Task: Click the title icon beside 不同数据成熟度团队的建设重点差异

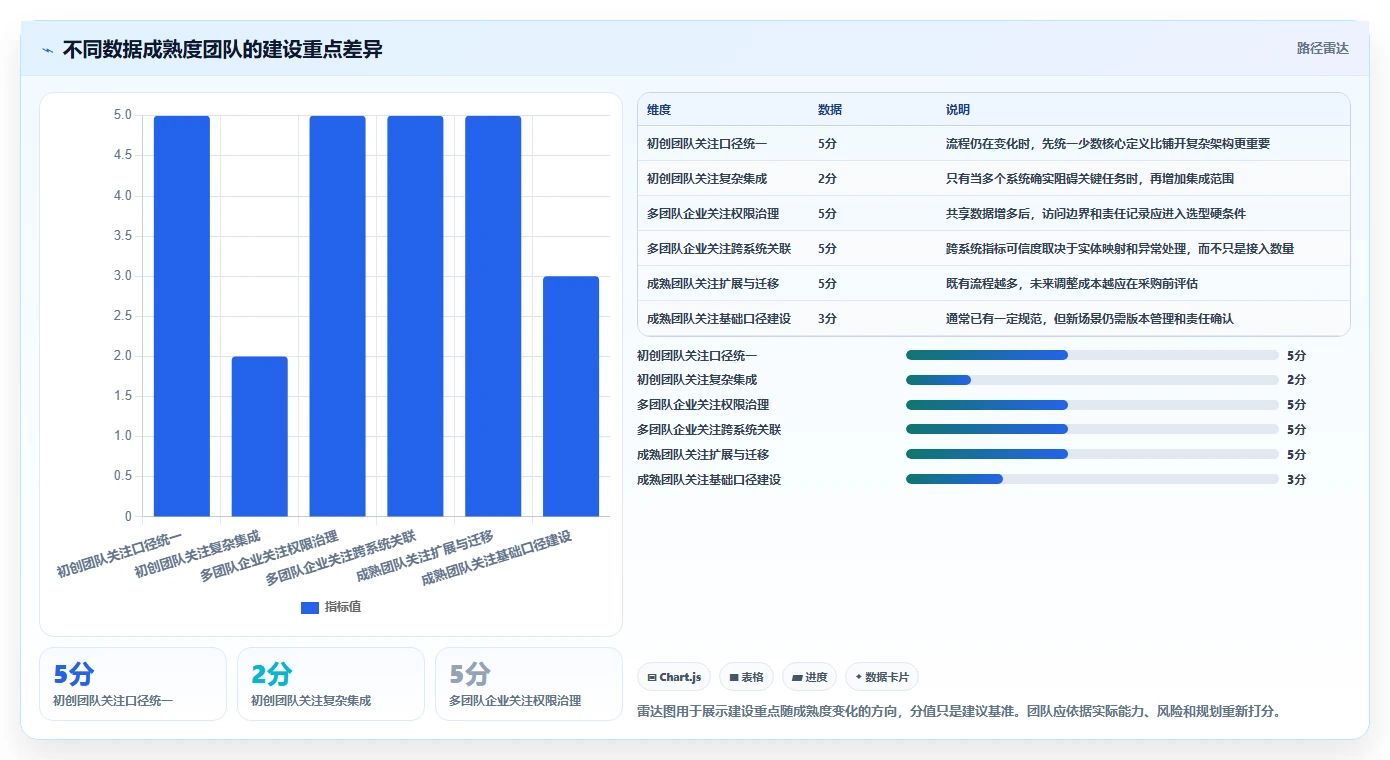Action: [47, 50]
